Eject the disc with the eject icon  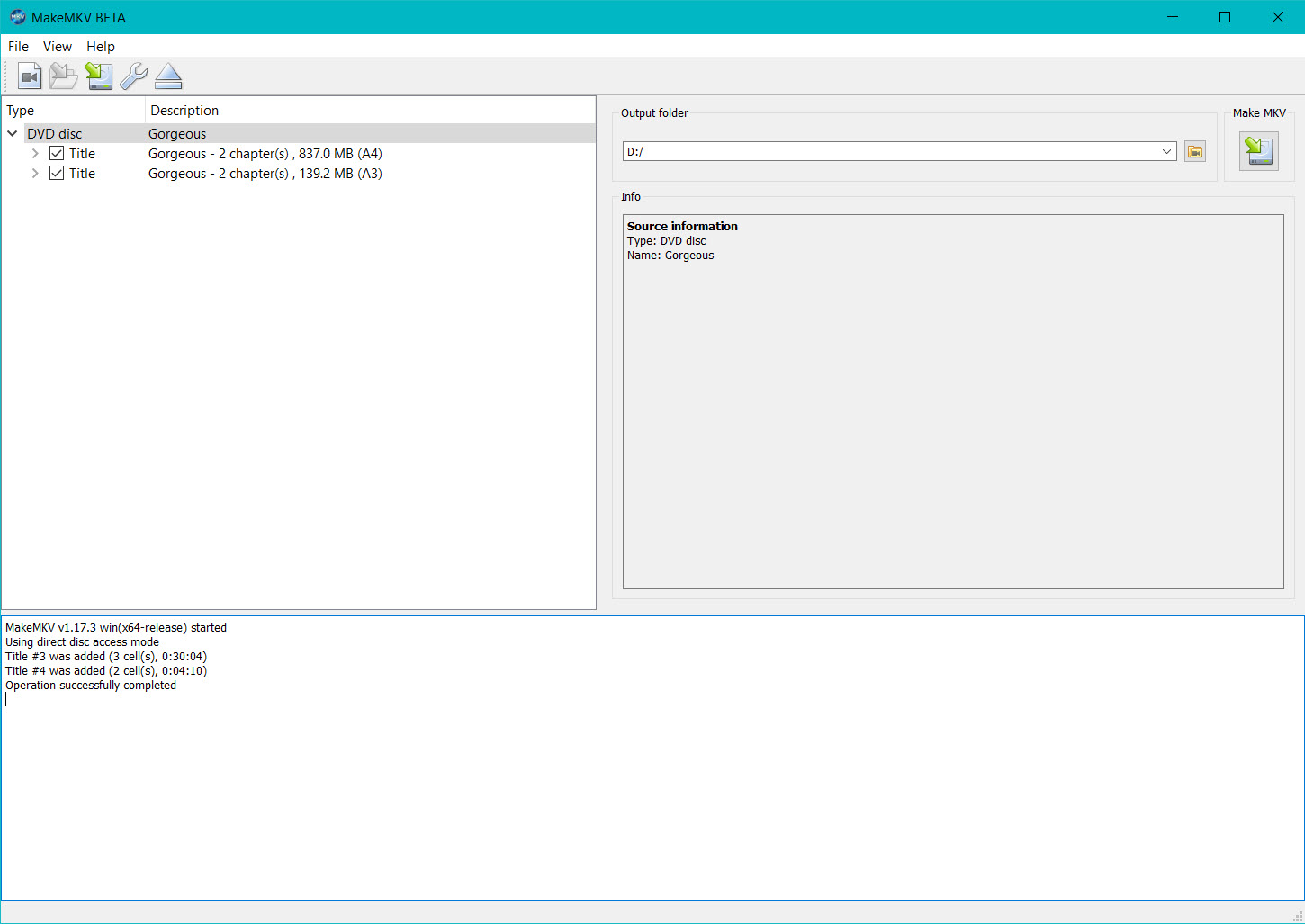click(x=168, y=76)
